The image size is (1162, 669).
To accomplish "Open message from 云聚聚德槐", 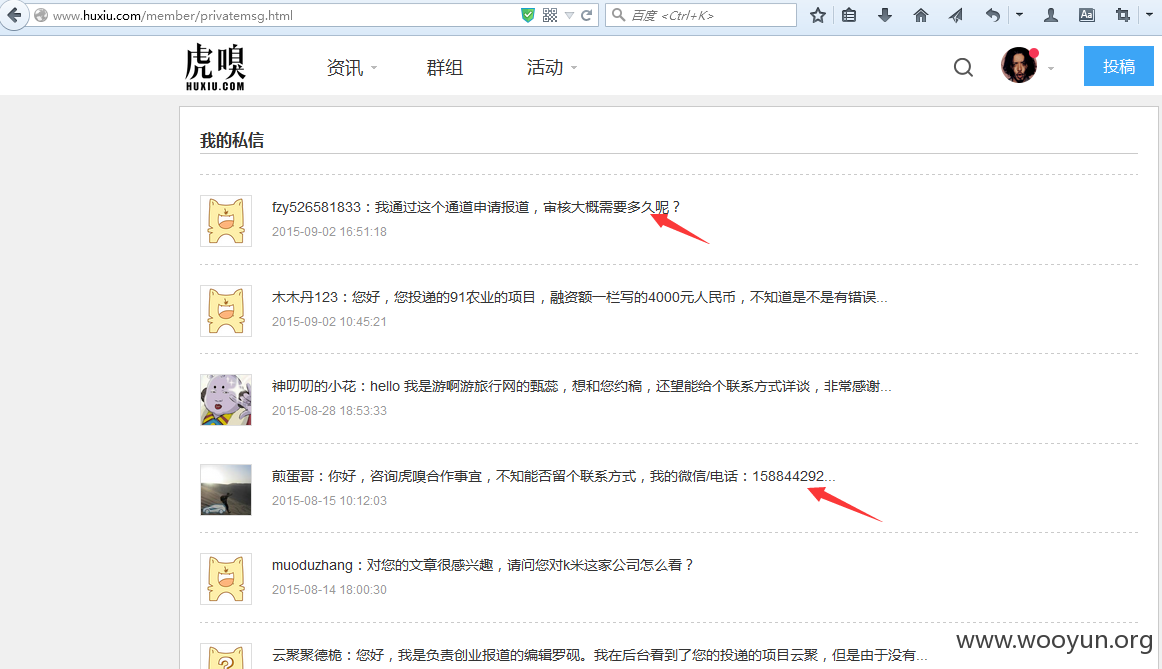I will coord(599,655).
